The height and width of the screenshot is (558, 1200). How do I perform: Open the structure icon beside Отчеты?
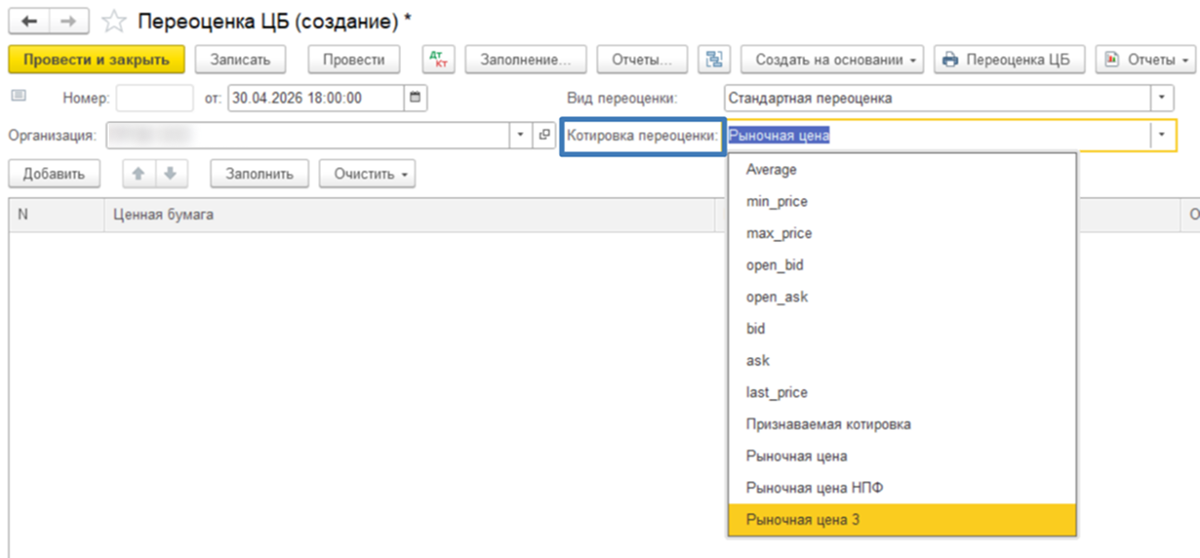coord(714,59)
